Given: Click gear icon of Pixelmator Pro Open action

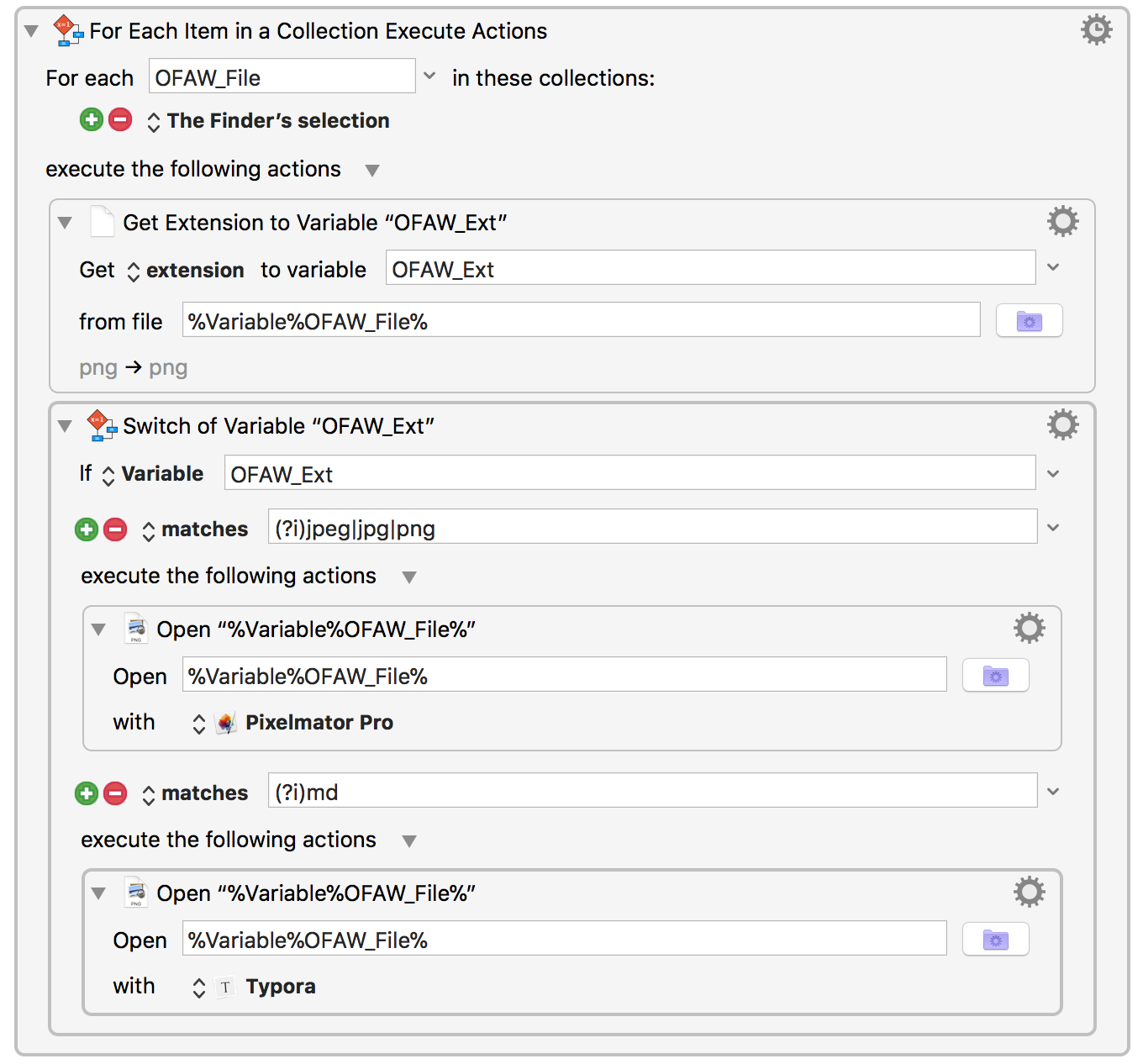Looking at the screenshot, I should [1029, 629].
